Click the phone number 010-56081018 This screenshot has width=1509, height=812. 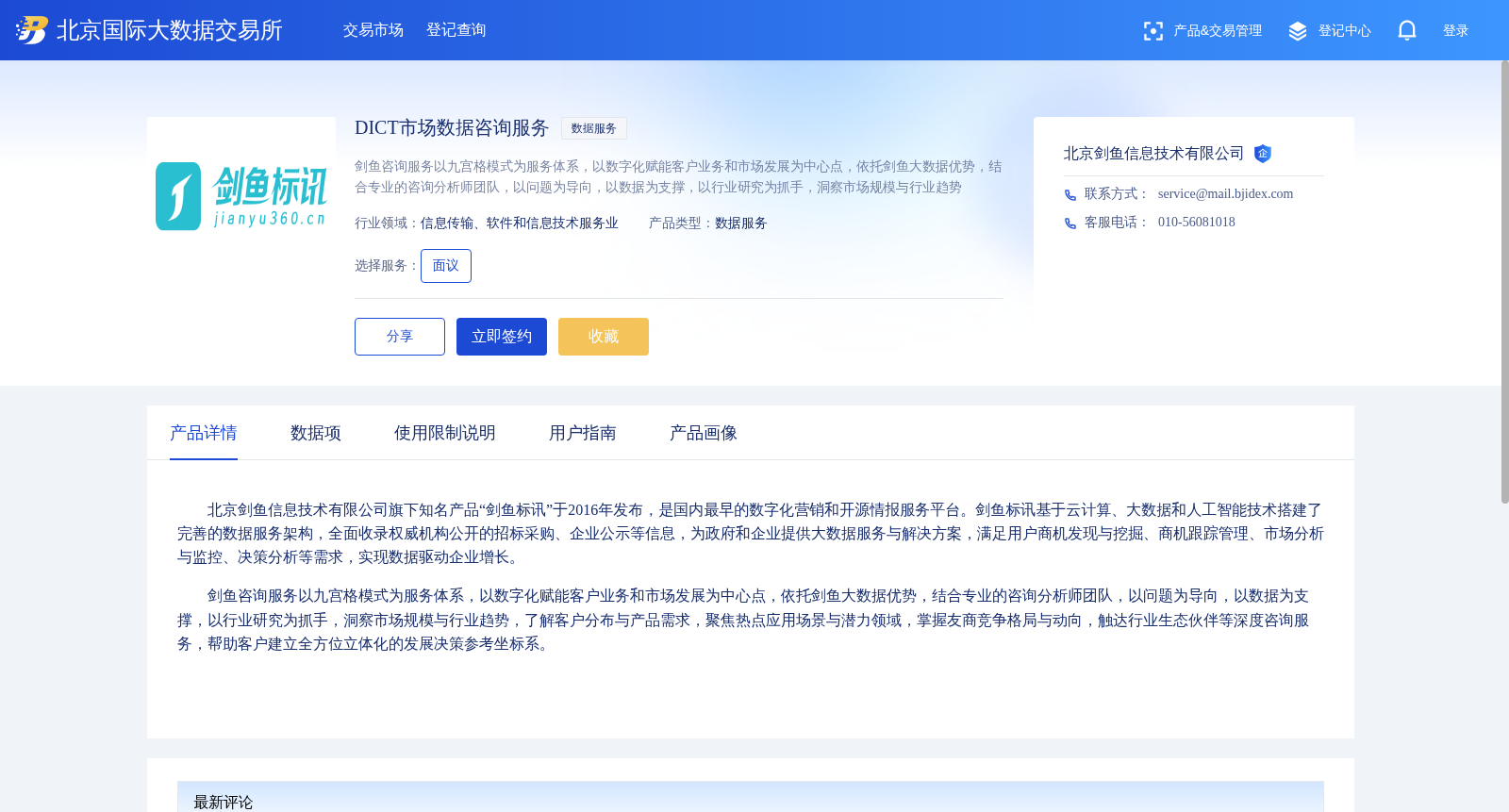(1197, 223)
